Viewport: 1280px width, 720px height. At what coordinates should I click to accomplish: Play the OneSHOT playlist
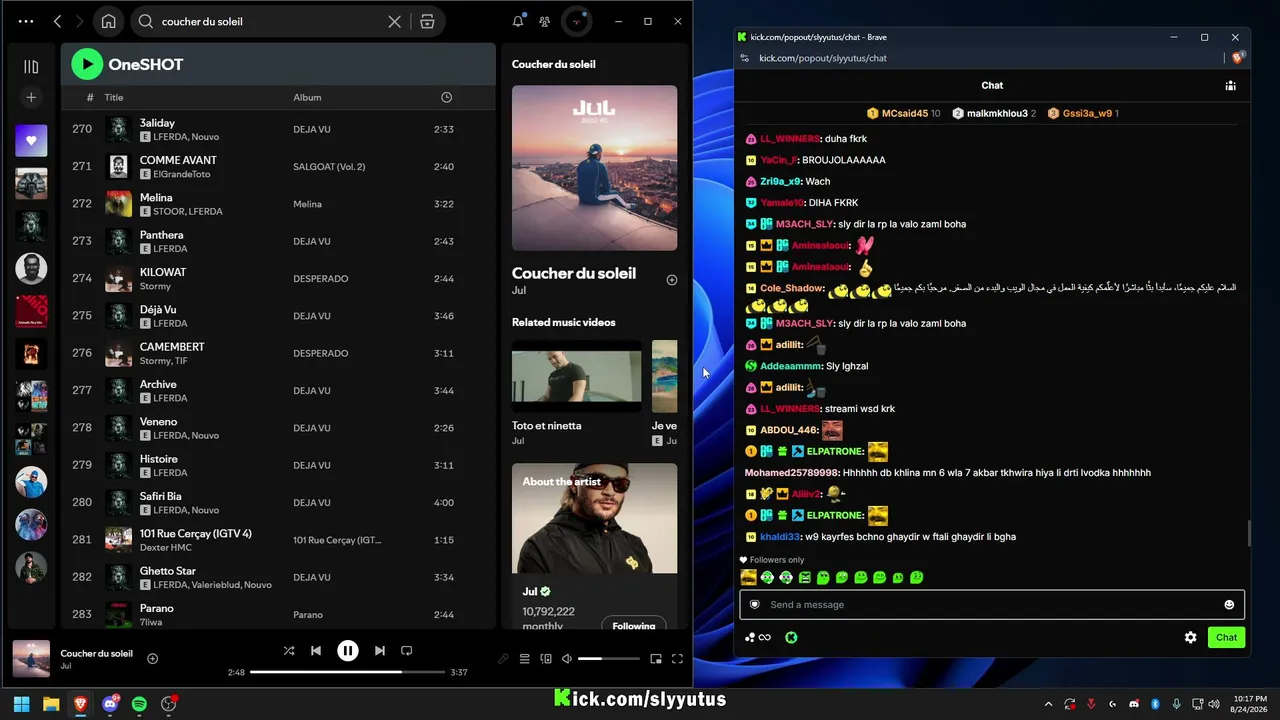click(87, 64)
